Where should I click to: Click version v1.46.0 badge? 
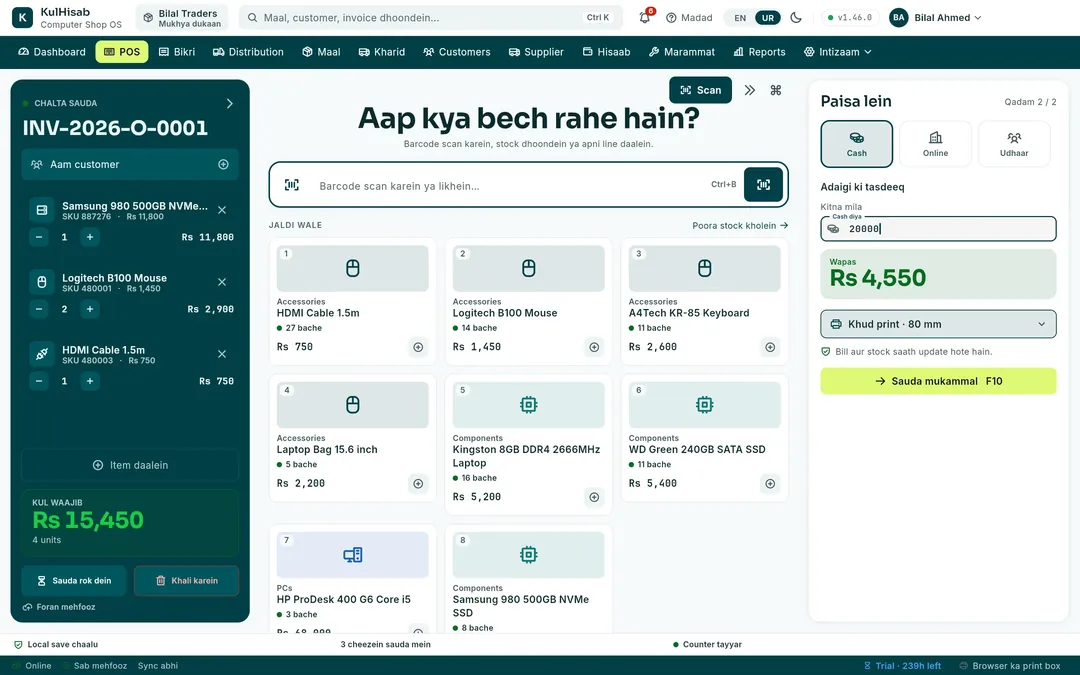850,18
